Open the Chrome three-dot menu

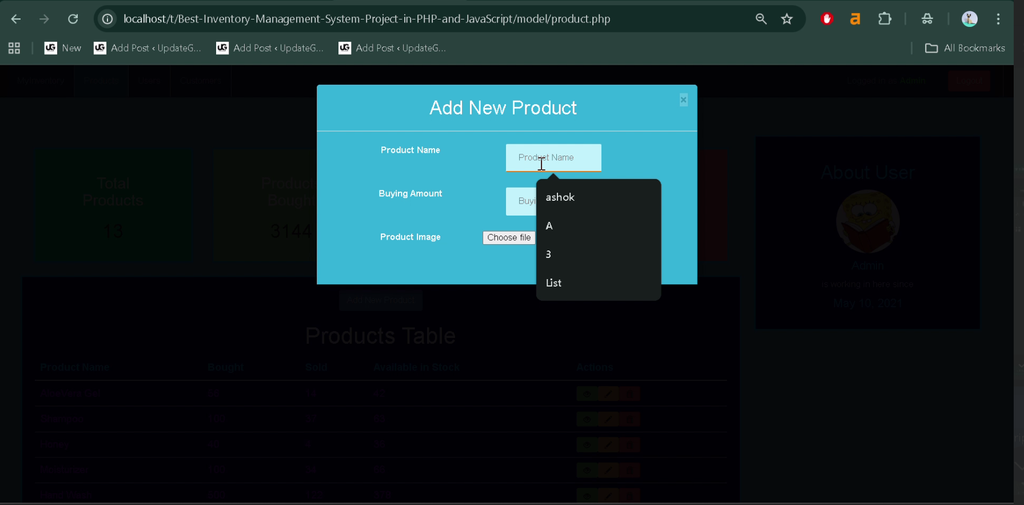click(998, 19)
